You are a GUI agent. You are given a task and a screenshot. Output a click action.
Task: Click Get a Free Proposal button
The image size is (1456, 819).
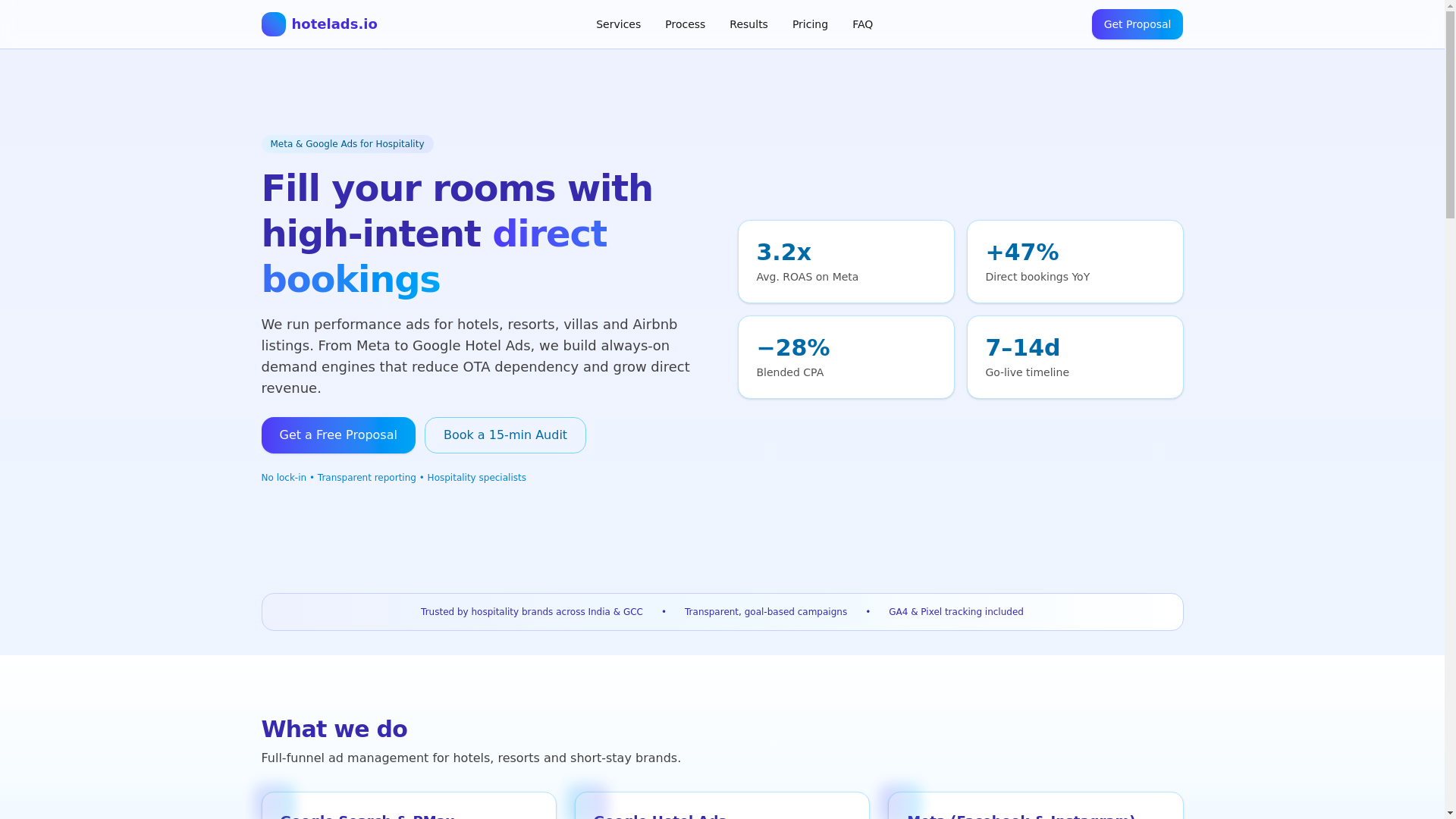coord(338,435)
